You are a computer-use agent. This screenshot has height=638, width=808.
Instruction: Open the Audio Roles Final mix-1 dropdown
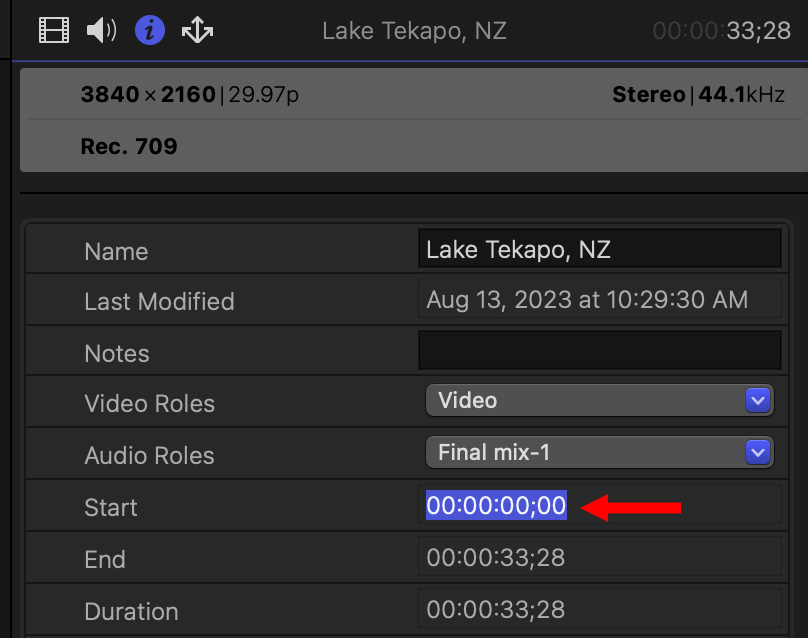coord(599,453)
